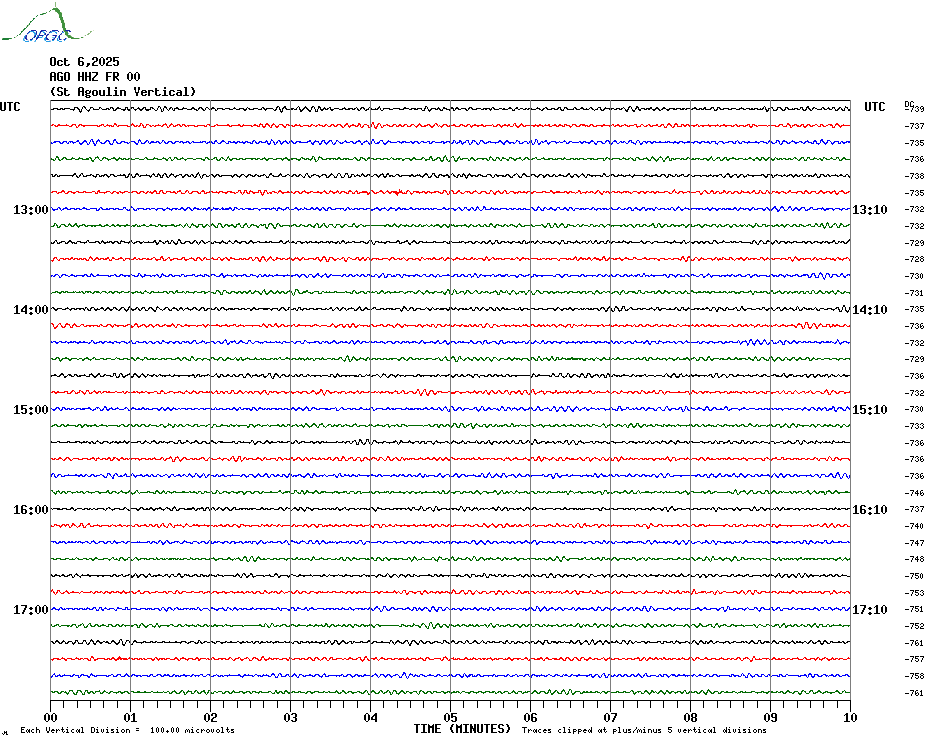Click the DC value '-740'

click(915, 526)
